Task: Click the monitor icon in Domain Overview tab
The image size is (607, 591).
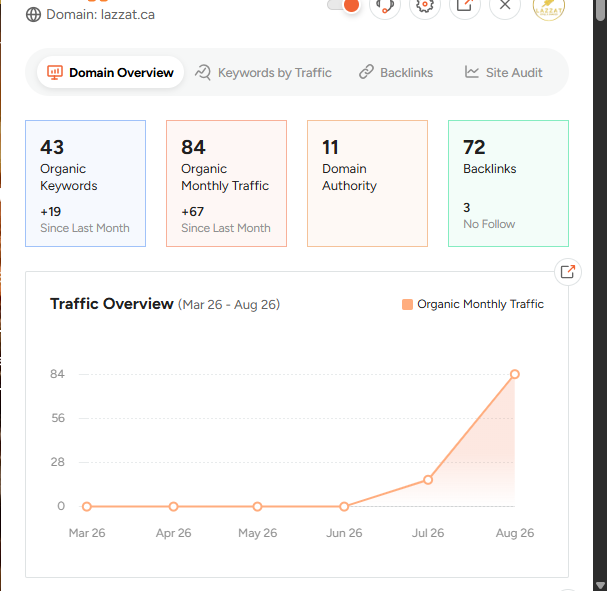Action: click(55, 72)
